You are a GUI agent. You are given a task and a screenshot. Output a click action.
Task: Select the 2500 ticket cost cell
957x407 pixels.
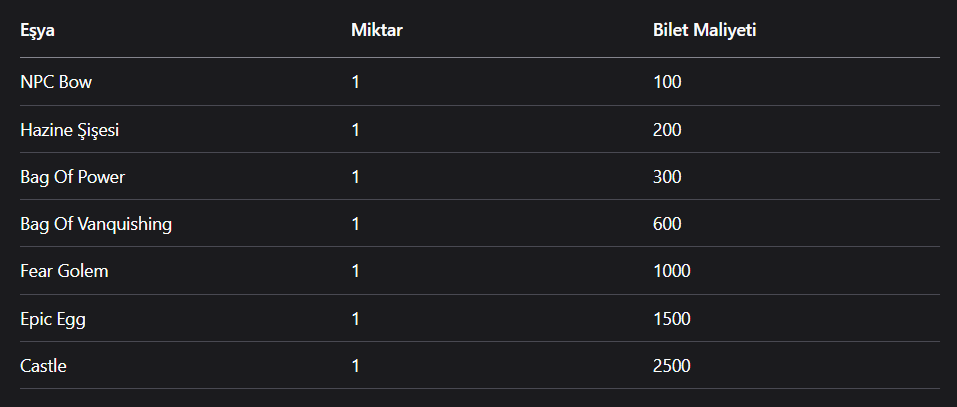(x=671, y=366)
